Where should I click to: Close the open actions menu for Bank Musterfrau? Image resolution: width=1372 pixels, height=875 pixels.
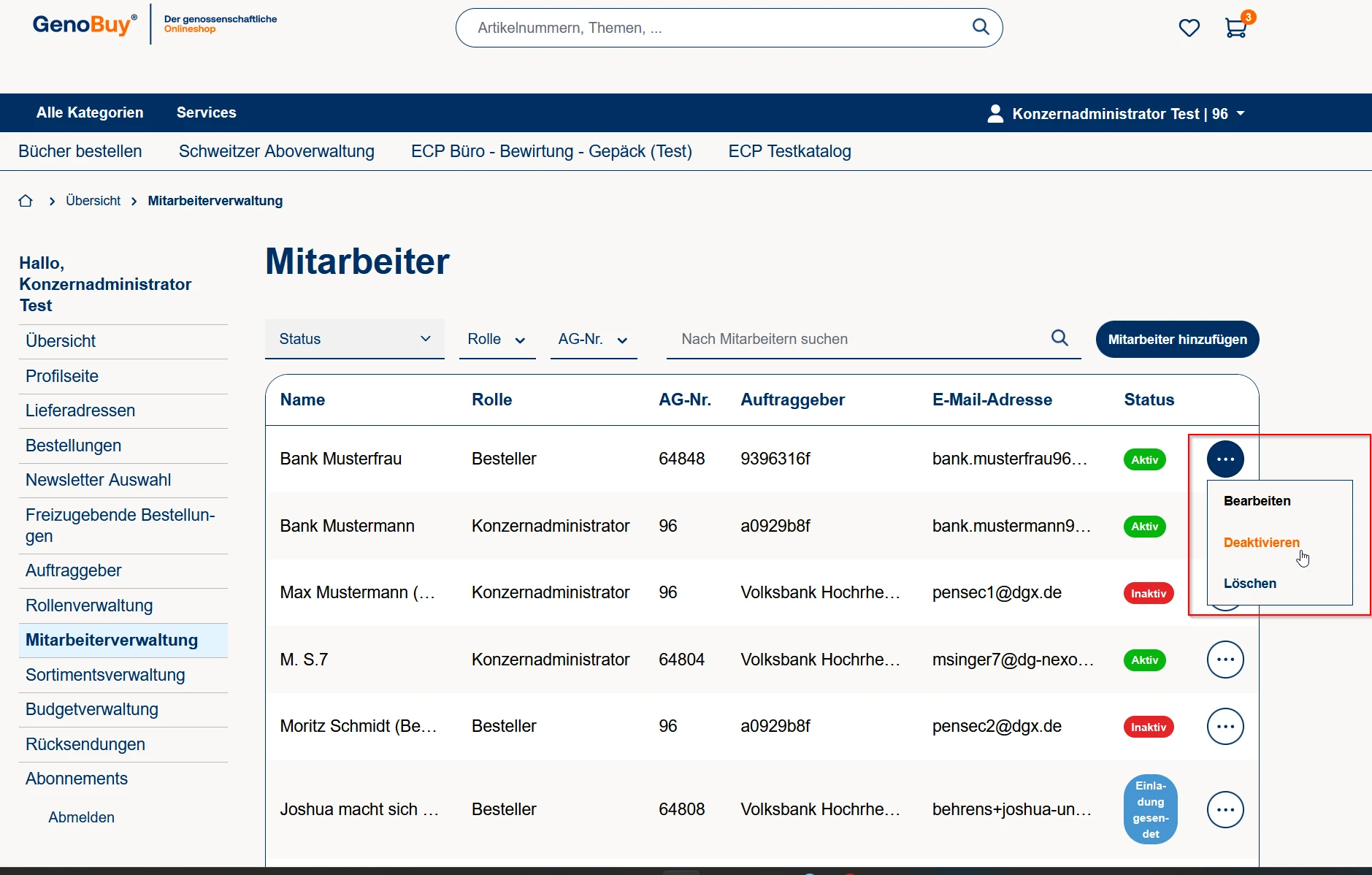[1225, 459]
